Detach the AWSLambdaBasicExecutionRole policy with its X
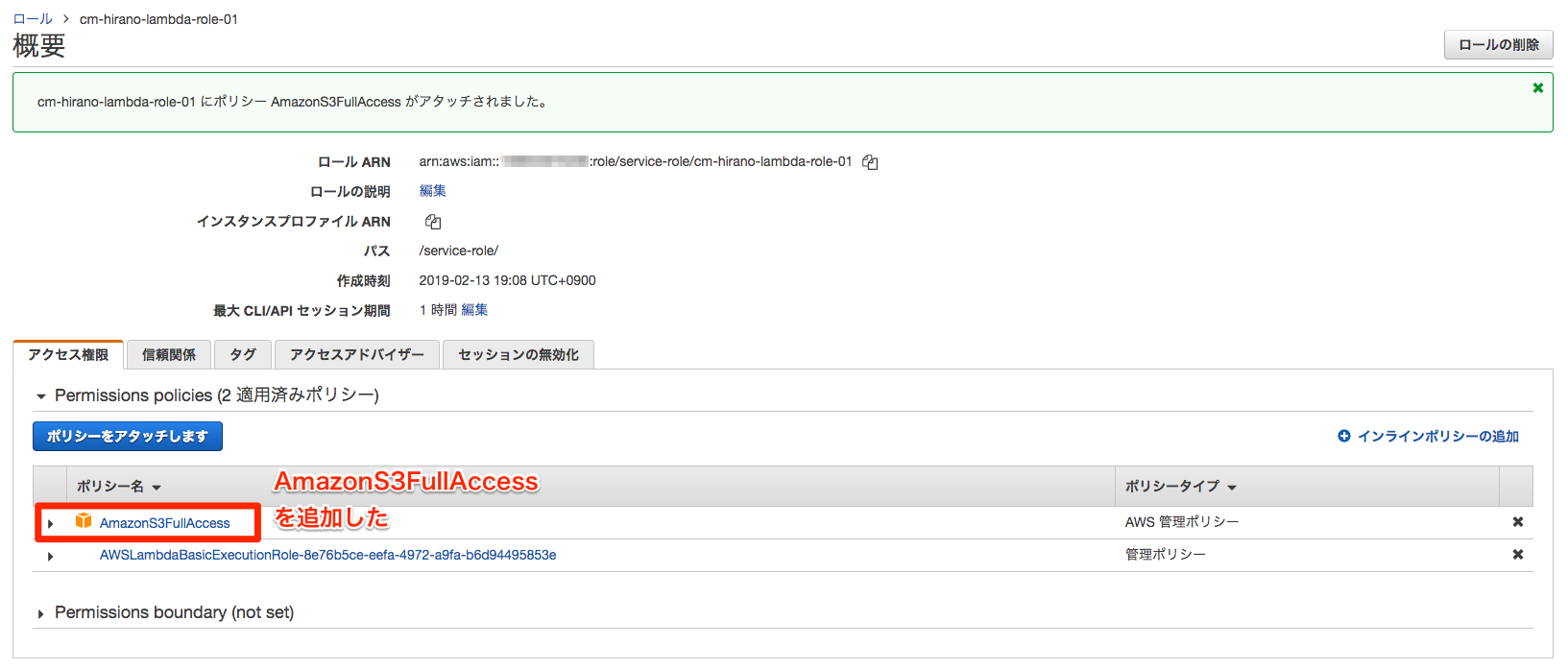 (x=1518, y=555)
